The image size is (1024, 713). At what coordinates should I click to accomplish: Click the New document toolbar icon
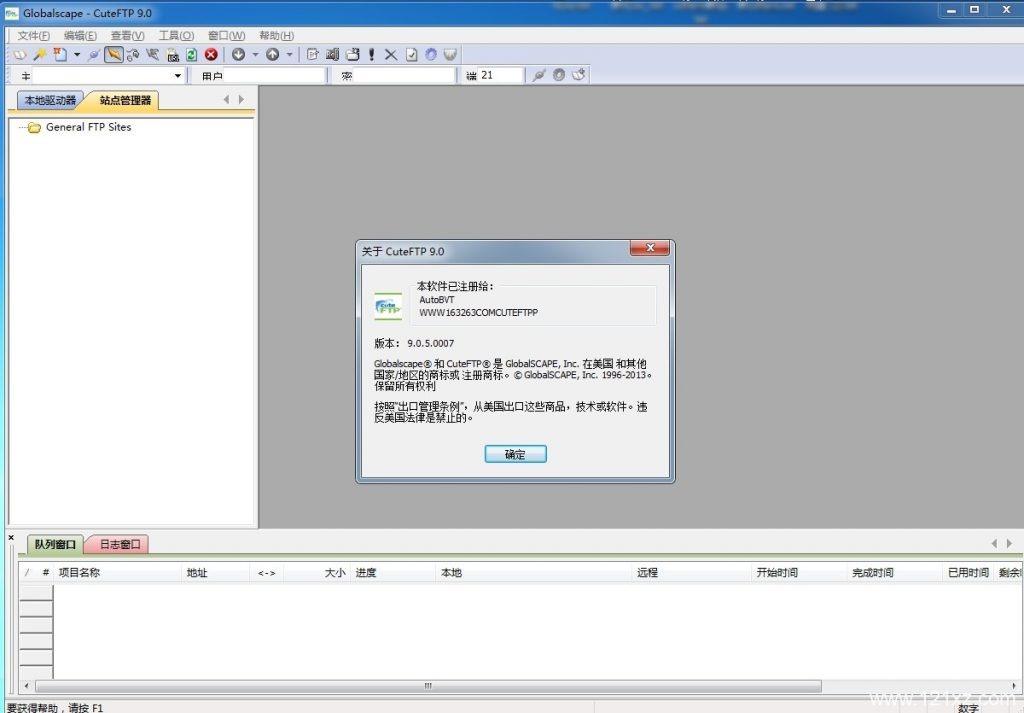click(x=60, y=55)
